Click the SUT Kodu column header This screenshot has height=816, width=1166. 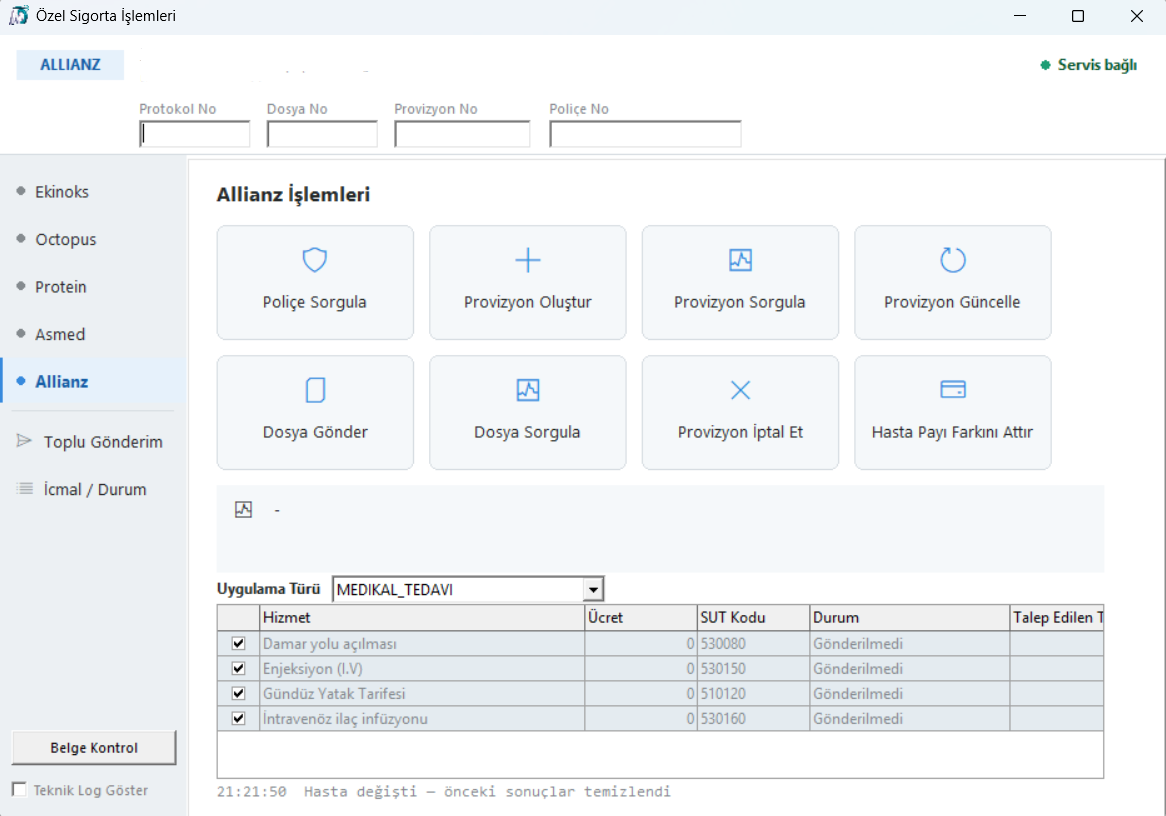point(753,617)
